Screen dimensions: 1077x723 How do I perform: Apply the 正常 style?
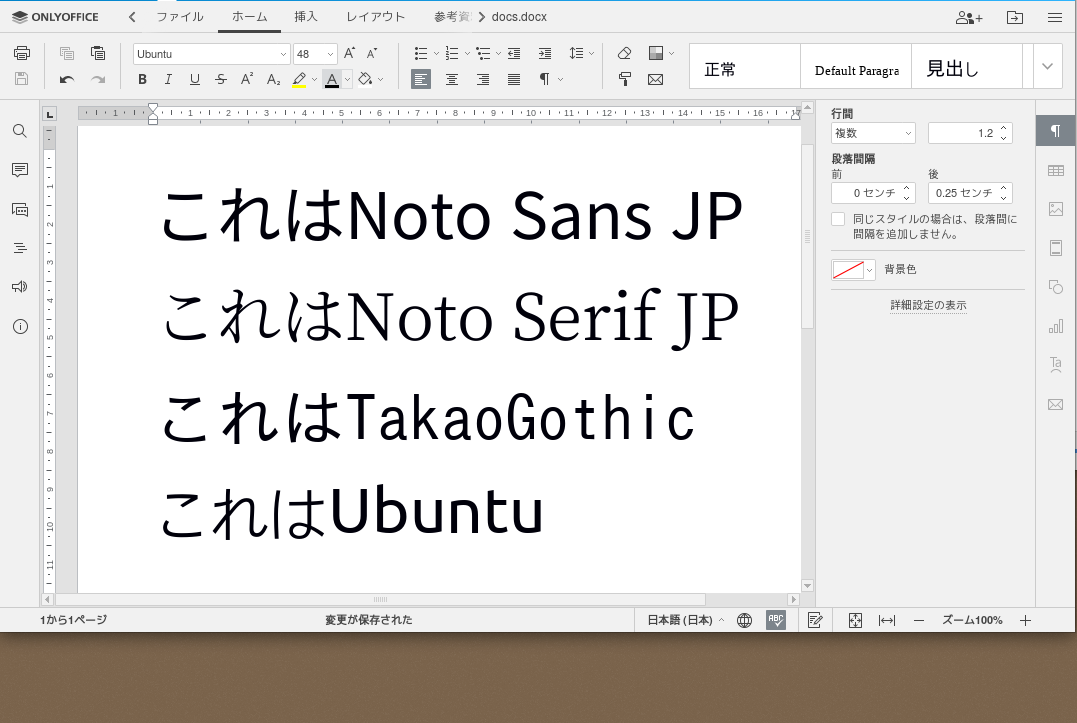point(745,67)
